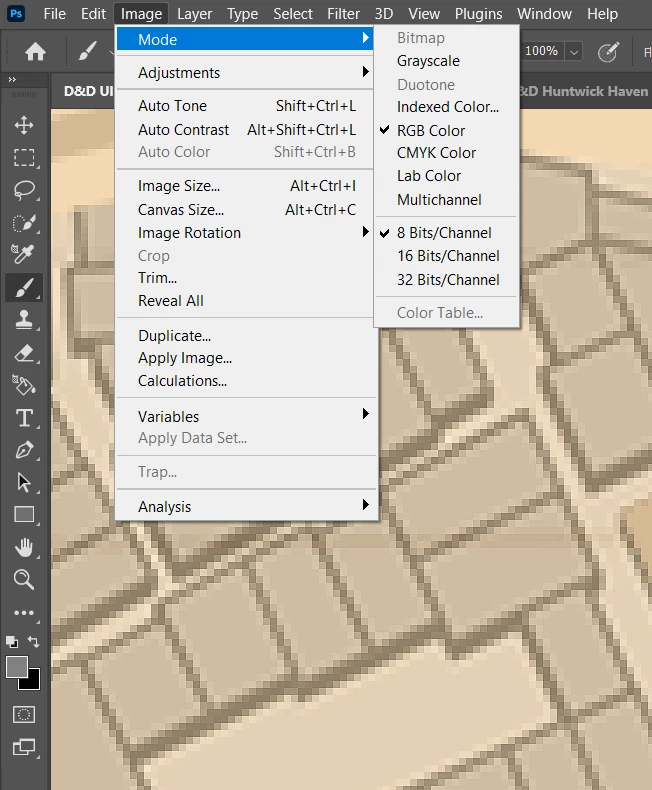
Task: Select the Pen tool
Action: [x=24, y=450]
